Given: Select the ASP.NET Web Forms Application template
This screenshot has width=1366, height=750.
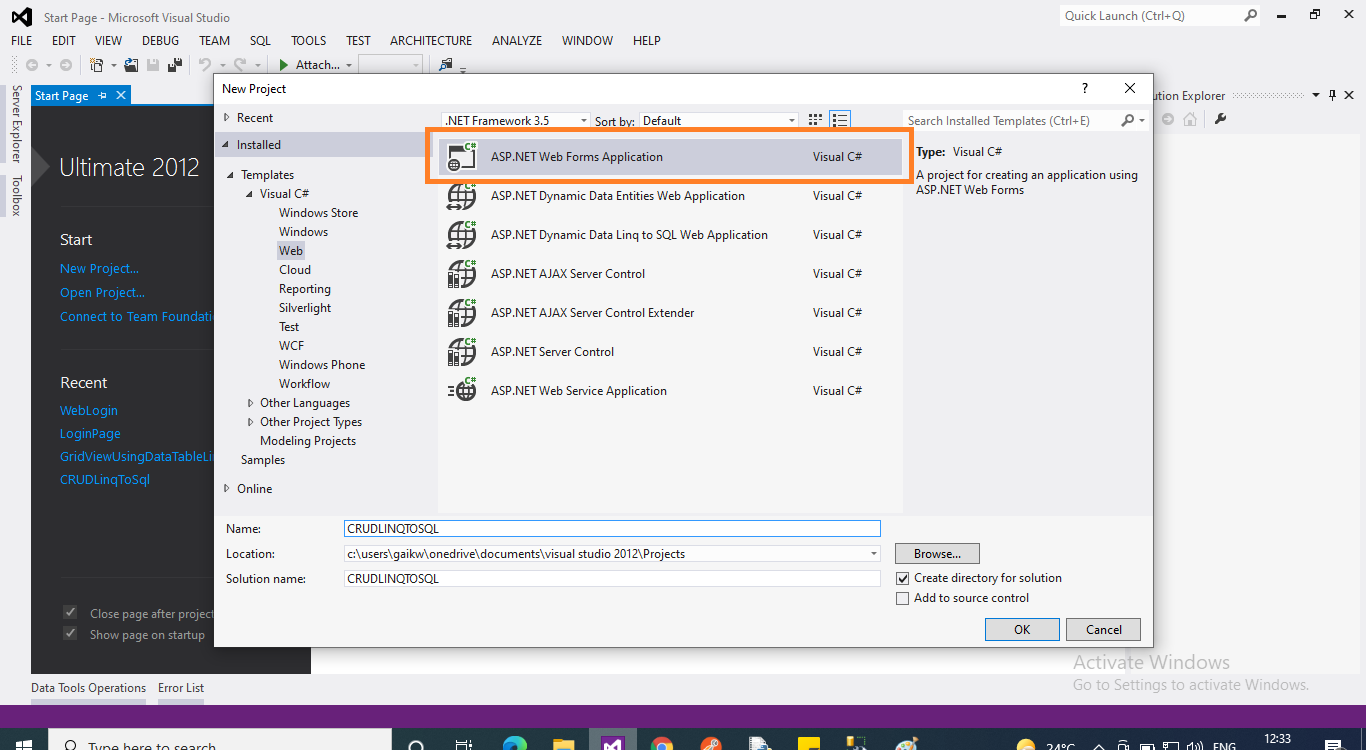Looking at the screenshot, I should [x=670, y=157].
